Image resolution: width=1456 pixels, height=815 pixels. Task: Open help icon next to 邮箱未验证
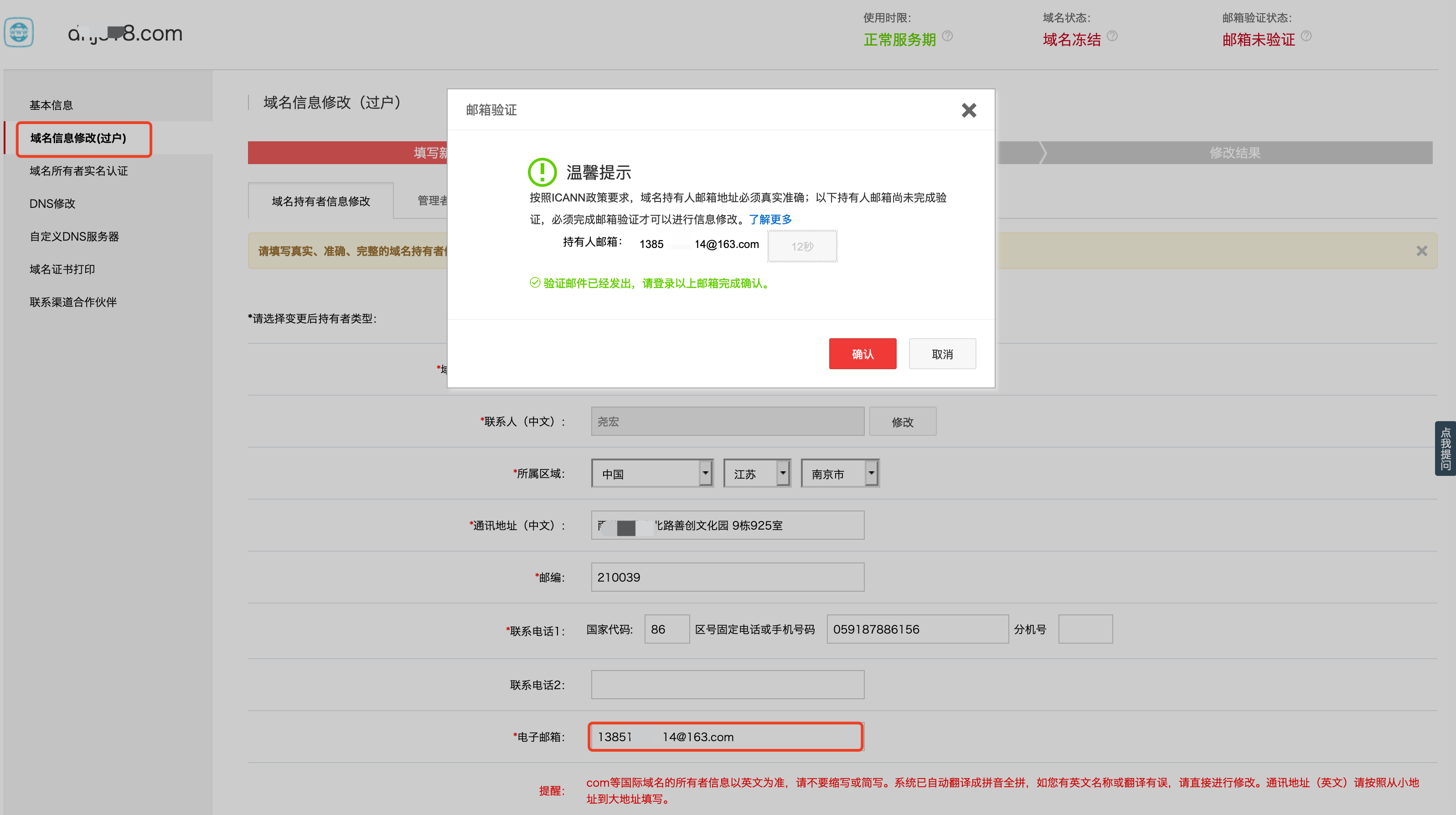(x=1306, y=36)
